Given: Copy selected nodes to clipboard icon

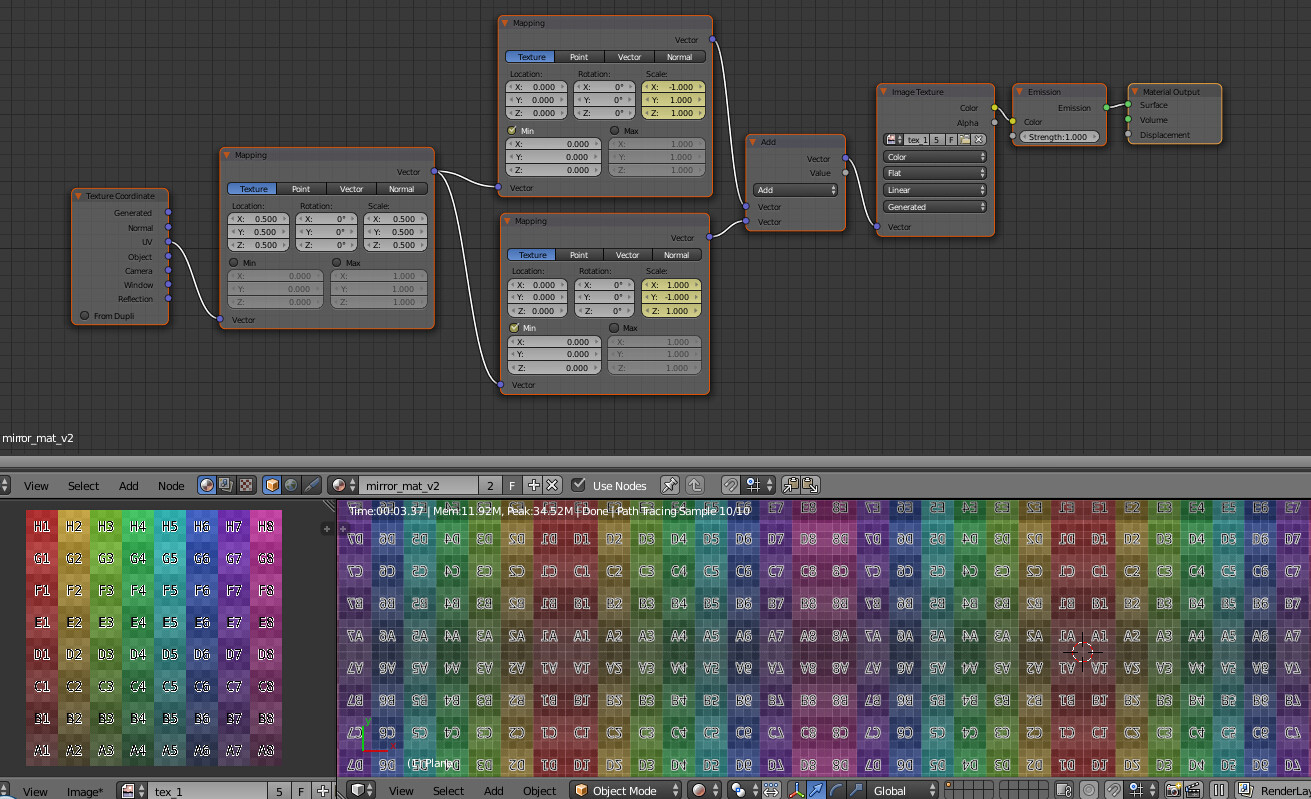Looking at the screenshot, I should coord(790,485).
